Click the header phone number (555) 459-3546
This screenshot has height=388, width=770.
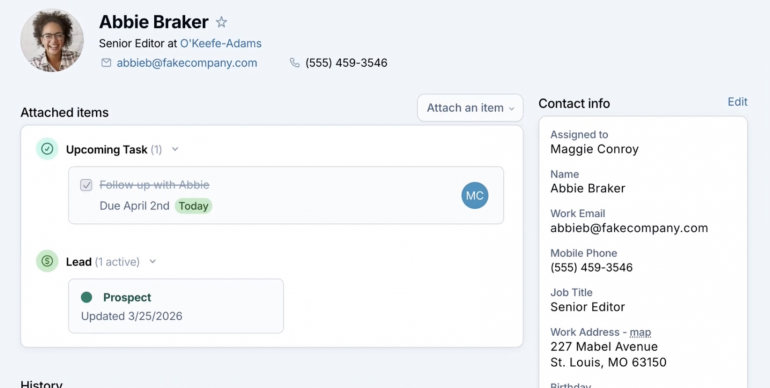tap(346, 63)
